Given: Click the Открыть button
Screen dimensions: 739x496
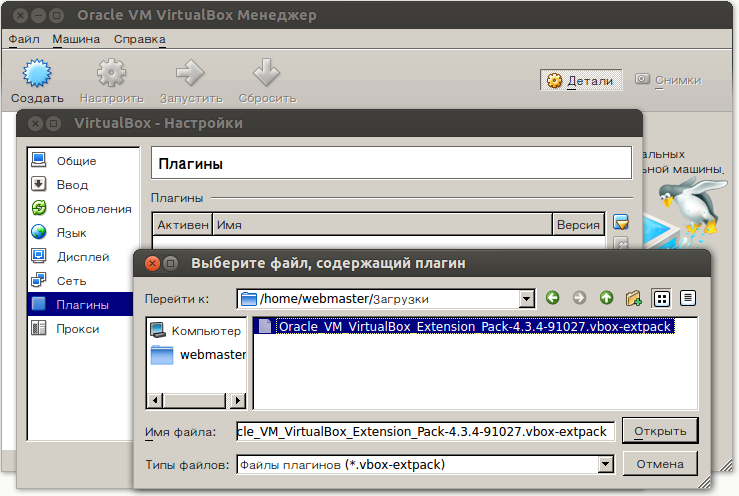Looking at the screenshot, I should (659, 431).
